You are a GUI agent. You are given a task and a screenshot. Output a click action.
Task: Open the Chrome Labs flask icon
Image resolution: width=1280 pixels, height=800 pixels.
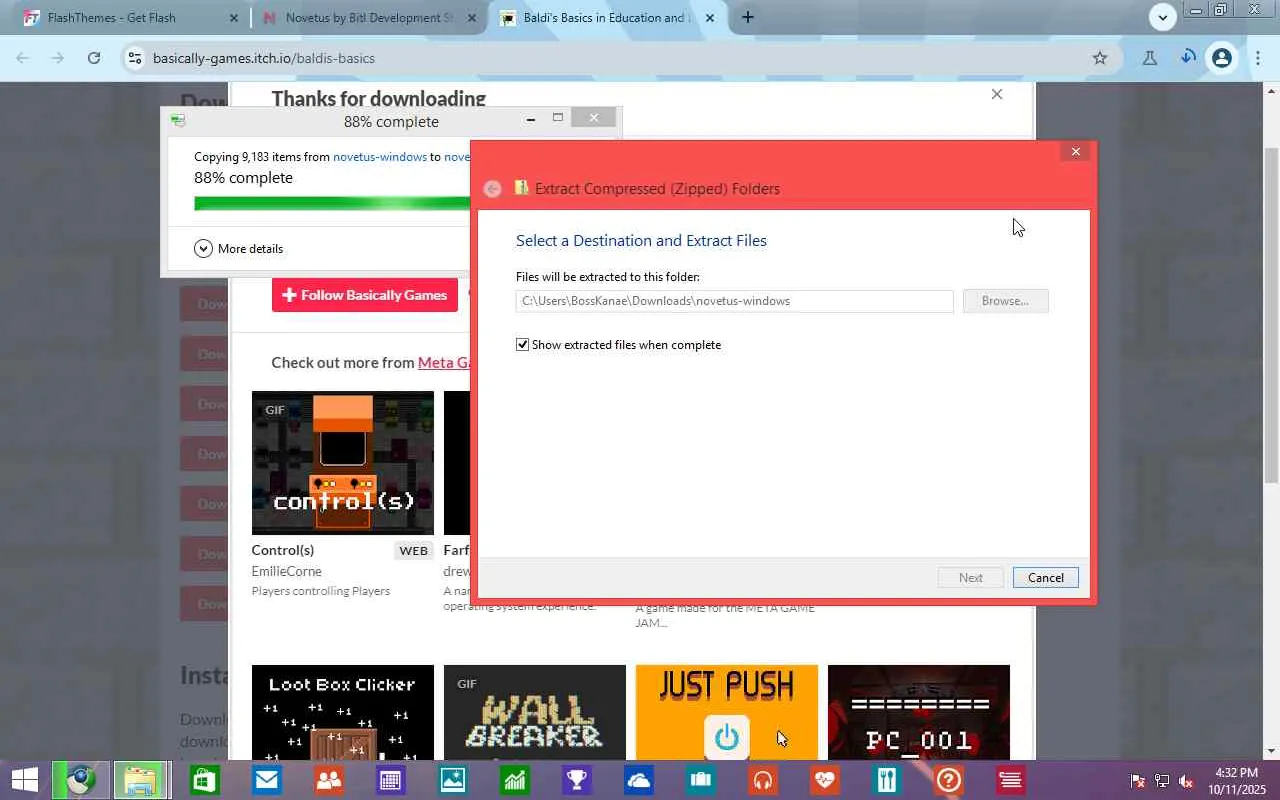[x=1149, y=58]
